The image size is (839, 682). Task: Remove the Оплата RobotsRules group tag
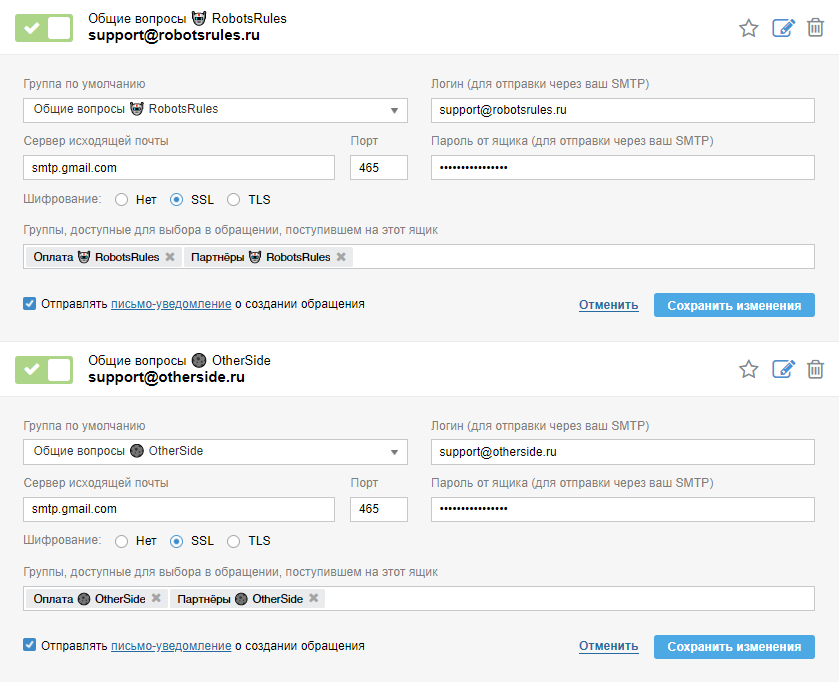[170, 257]
